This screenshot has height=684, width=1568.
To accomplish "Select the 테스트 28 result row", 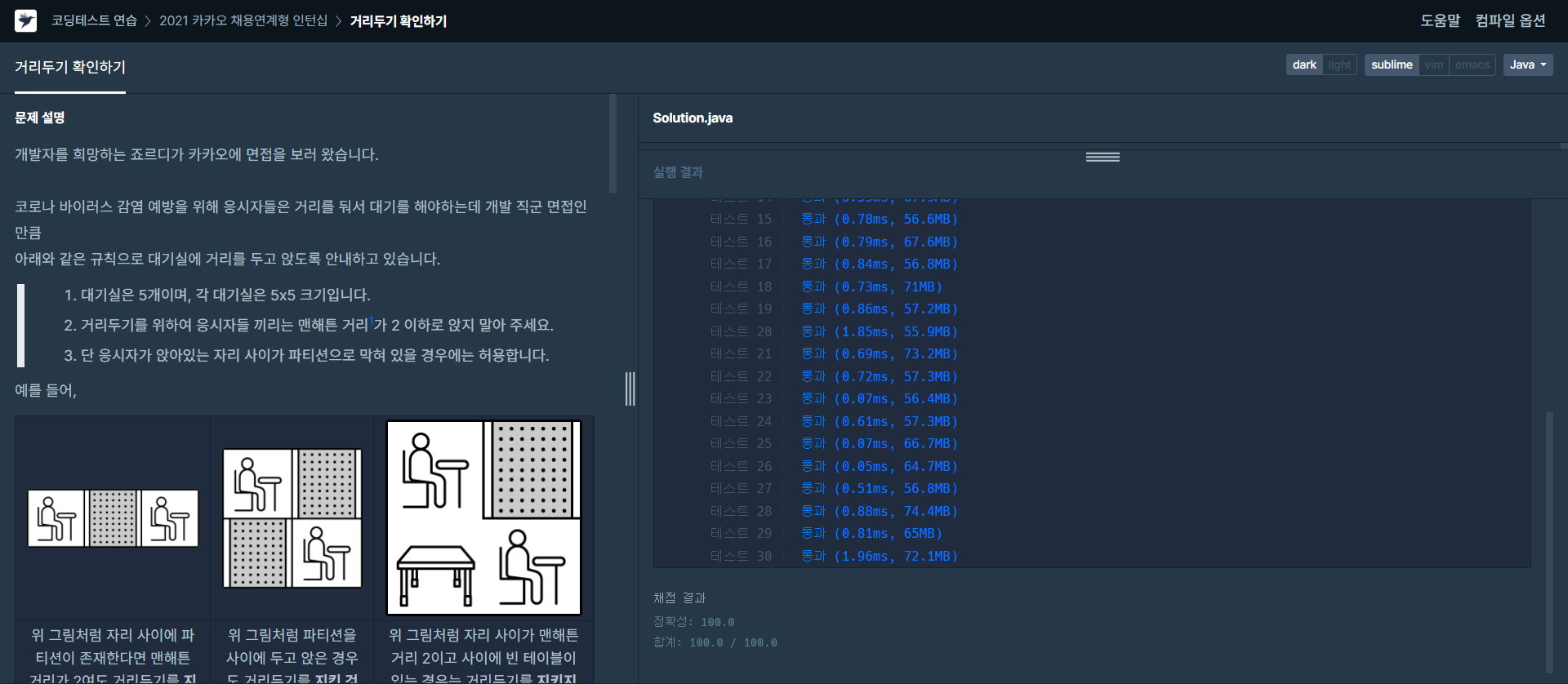I will [x=834, y=512].
